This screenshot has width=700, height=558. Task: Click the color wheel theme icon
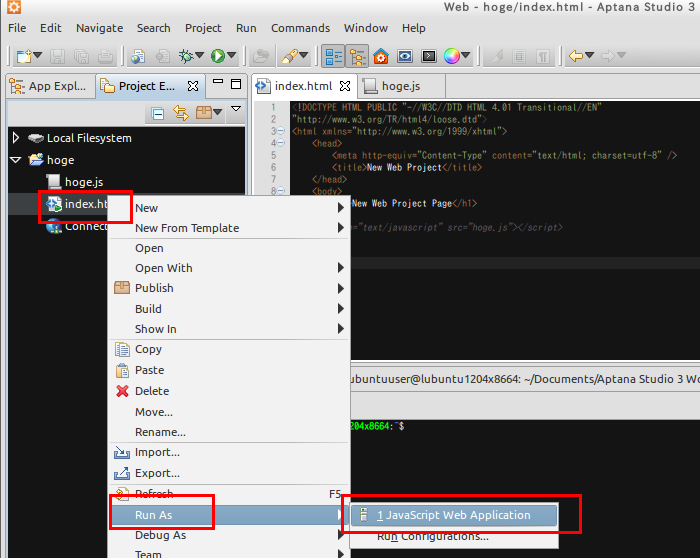[452, 56]
